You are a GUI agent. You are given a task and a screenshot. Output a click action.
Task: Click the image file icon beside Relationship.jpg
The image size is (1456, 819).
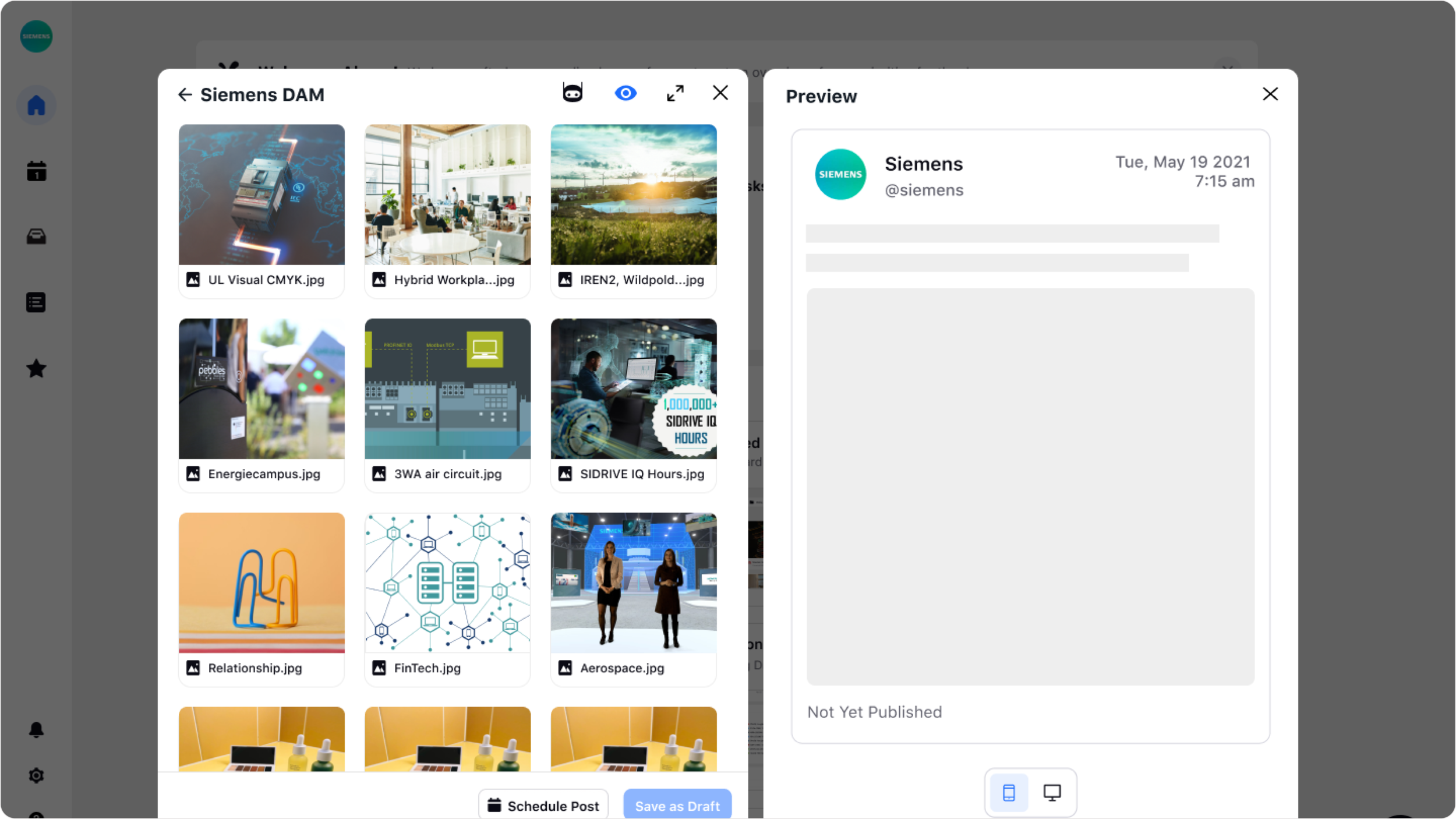193,668
